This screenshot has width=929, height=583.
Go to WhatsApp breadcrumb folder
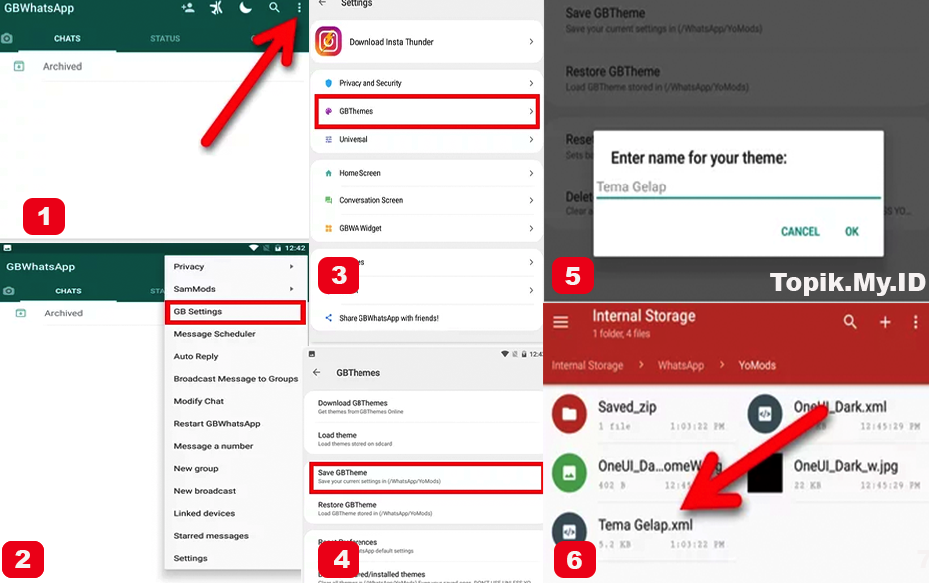point(681,366)
